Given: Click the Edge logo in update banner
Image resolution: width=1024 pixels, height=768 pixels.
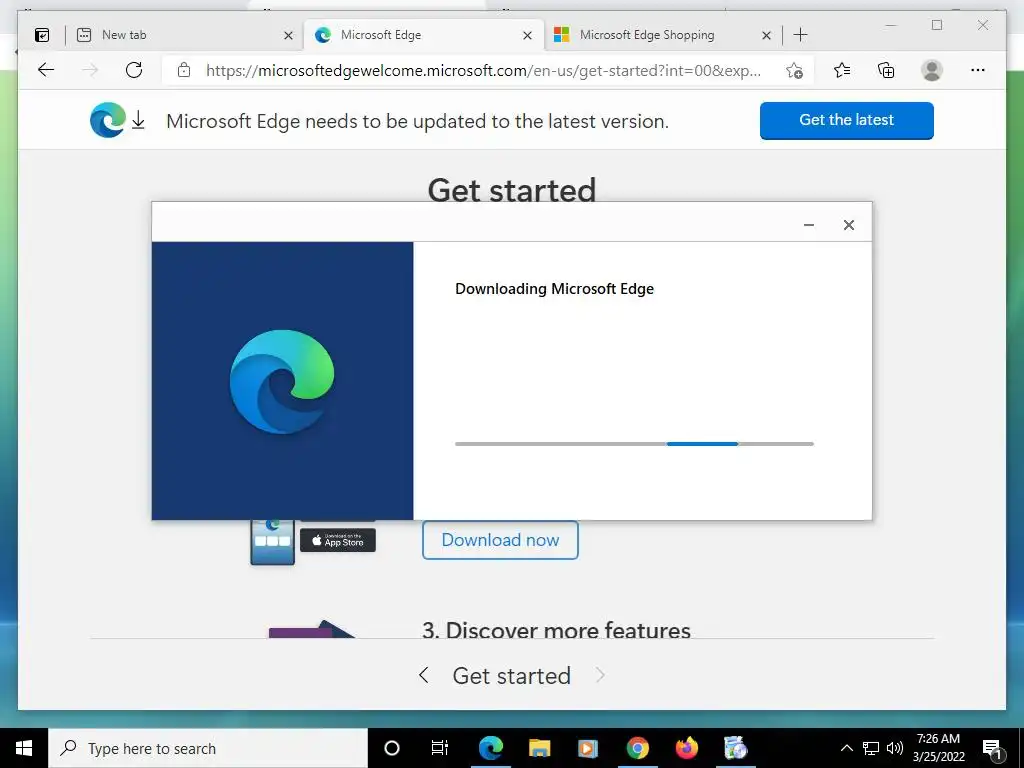Looking at the screenshot, I should (108, 120).
